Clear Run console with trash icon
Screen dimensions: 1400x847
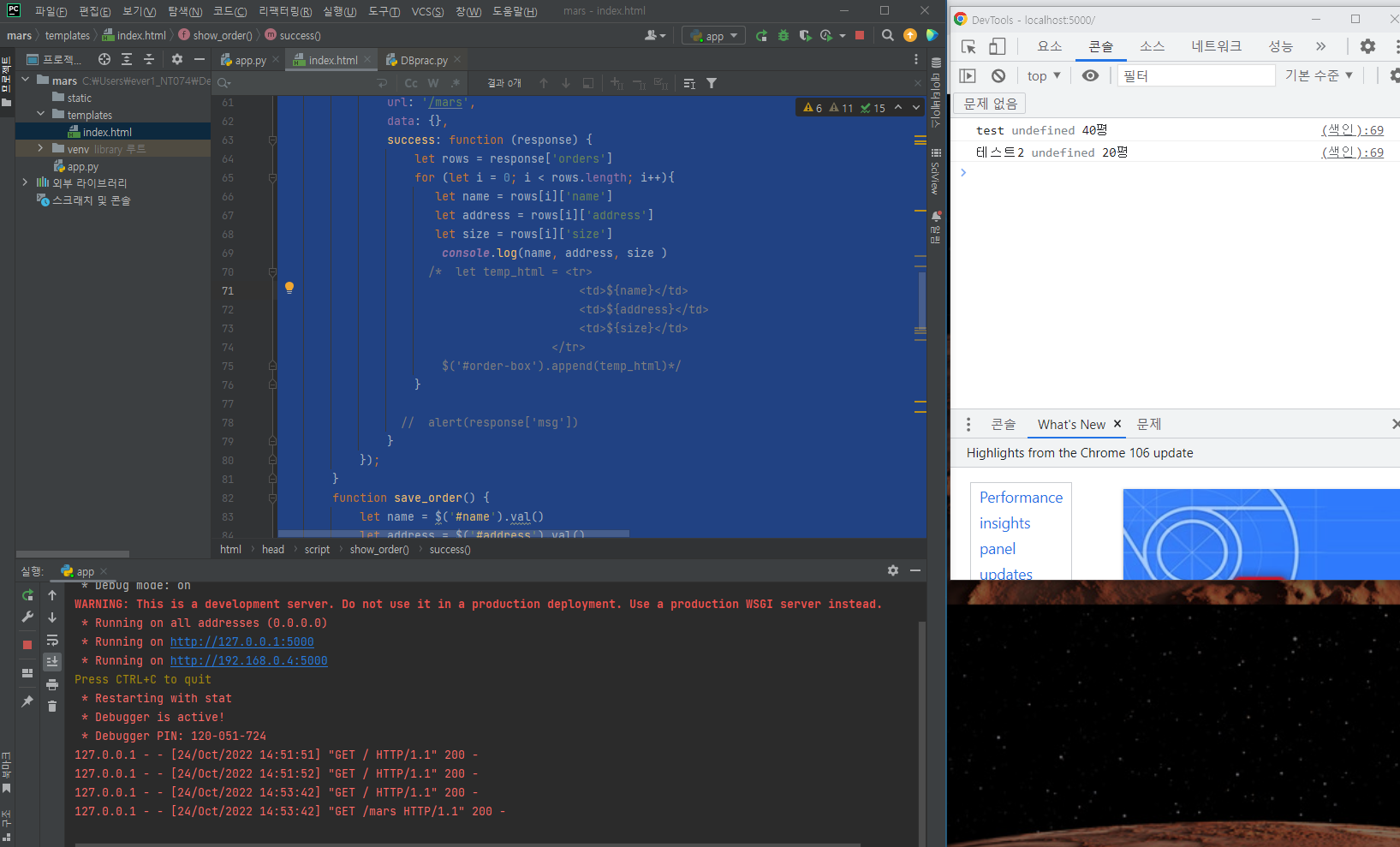coord(52,707)
